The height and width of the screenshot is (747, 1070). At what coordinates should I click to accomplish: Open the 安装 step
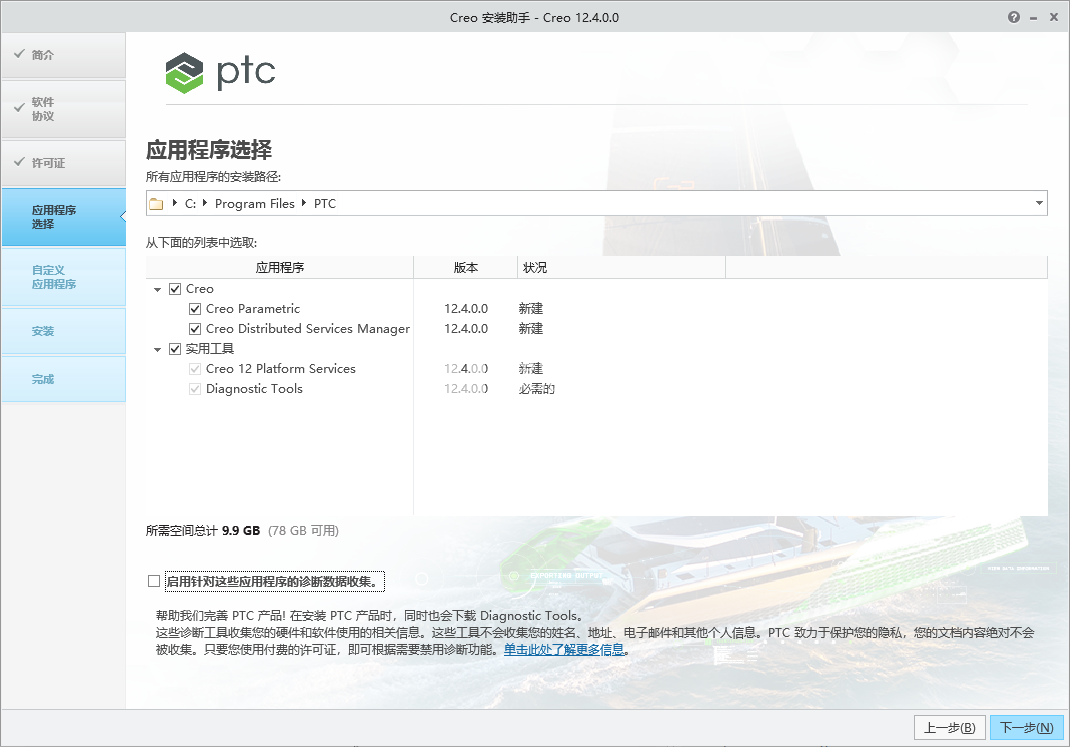click(63, 331)
